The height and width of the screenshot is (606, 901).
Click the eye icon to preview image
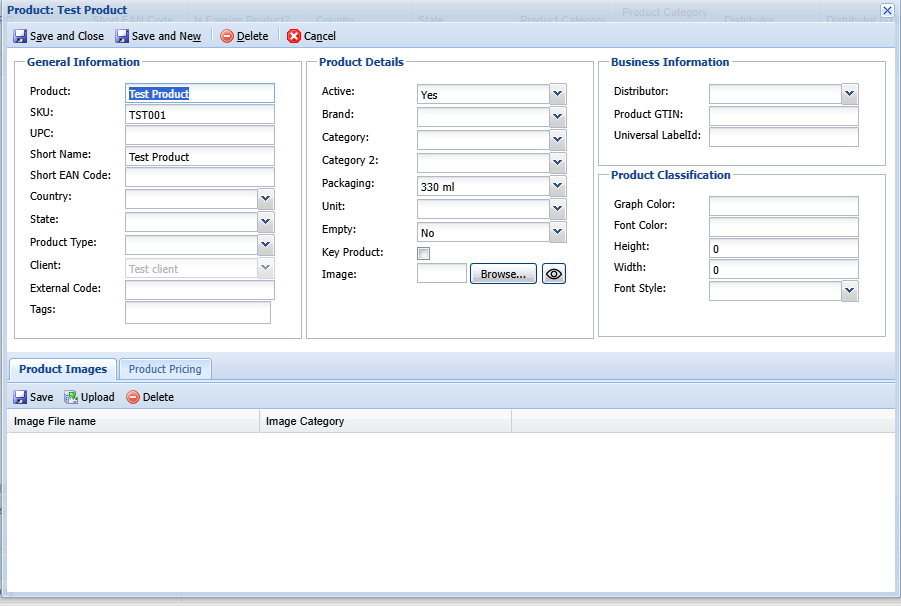pos(554,274)
